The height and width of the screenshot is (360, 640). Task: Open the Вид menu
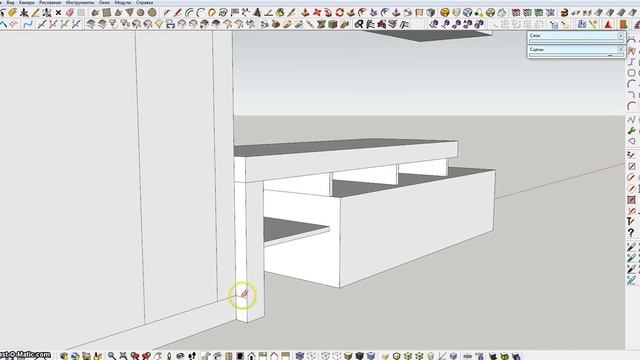(10, 2)
